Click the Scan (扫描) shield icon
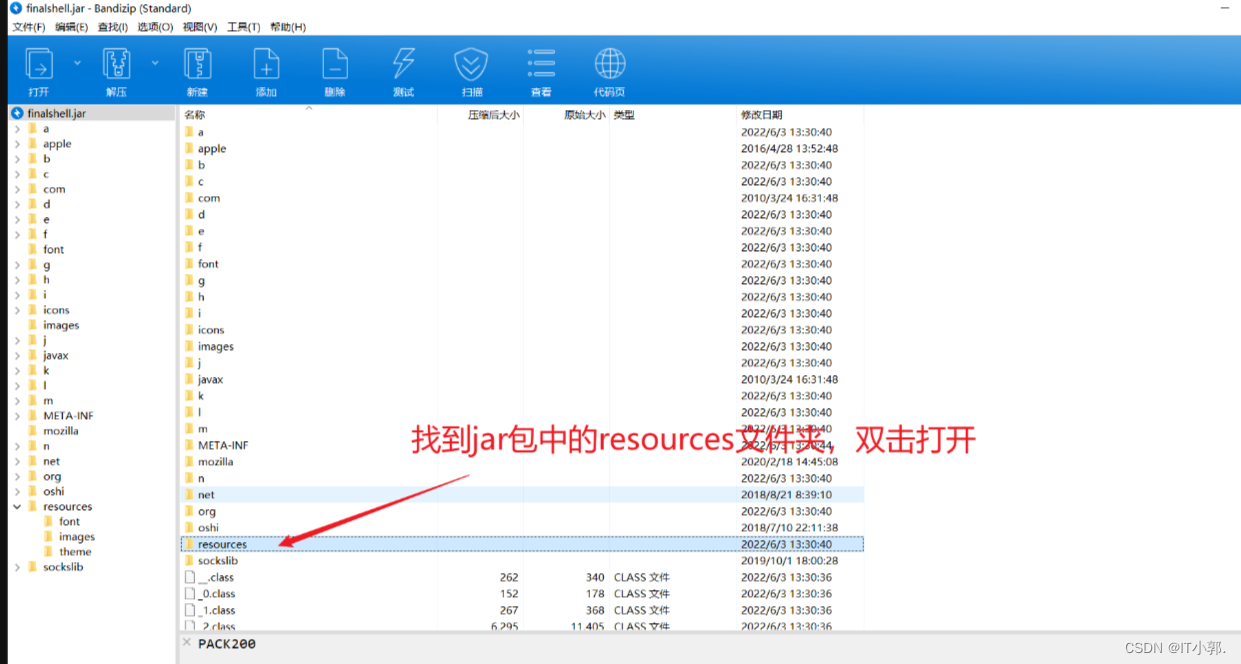 (471, 66)
